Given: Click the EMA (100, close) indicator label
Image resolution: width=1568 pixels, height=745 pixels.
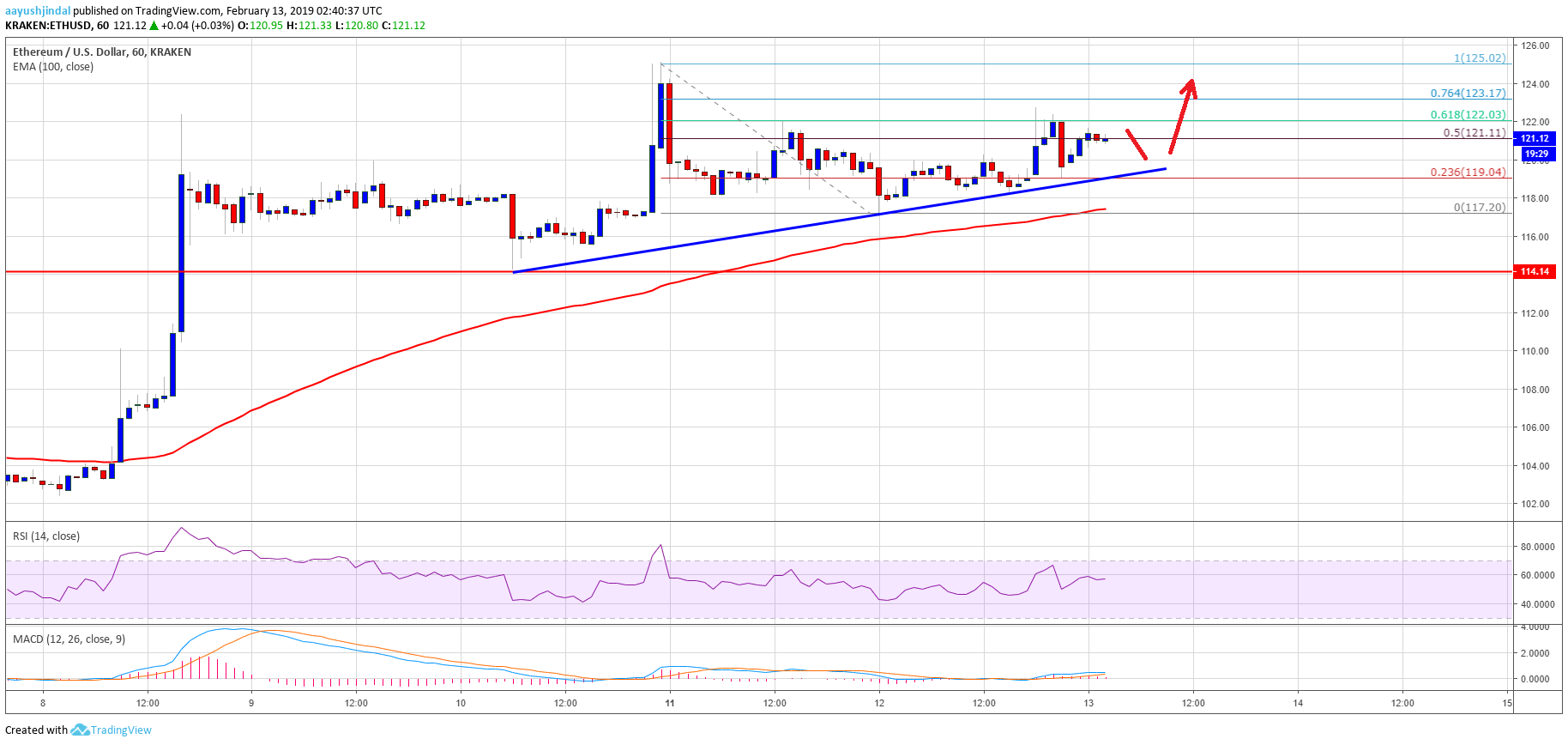Looking at the screenshot, I should 53,67.
